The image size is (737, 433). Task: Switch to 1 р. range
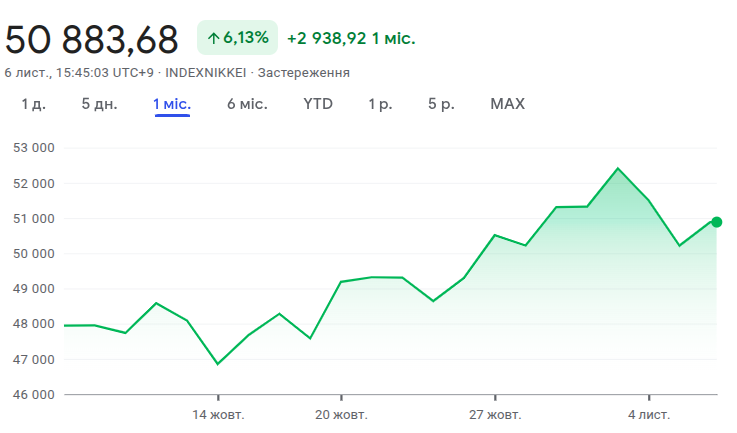380,104
